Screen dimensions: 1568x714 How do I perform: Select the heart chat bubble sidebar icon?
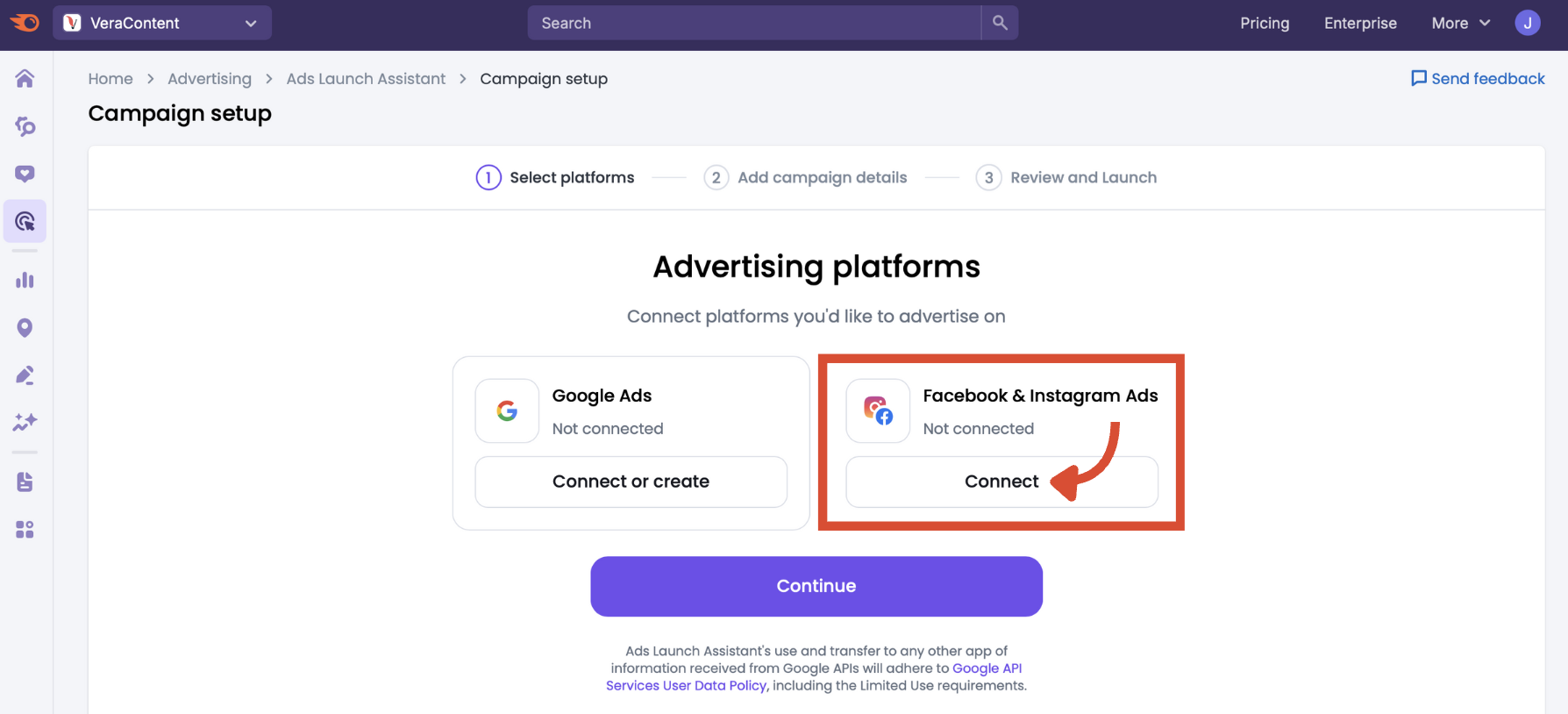pos(25,174)
